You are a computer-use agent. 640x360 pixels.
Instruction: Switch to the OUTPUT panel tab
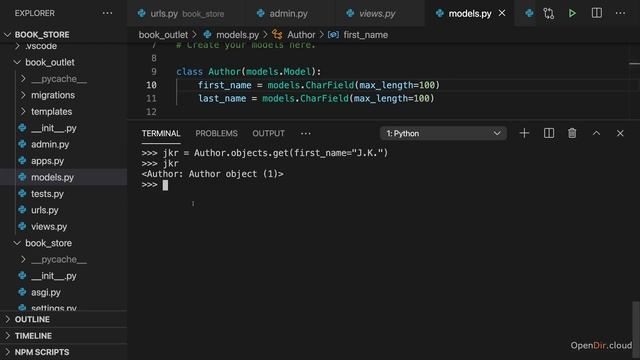coord(268,133)
